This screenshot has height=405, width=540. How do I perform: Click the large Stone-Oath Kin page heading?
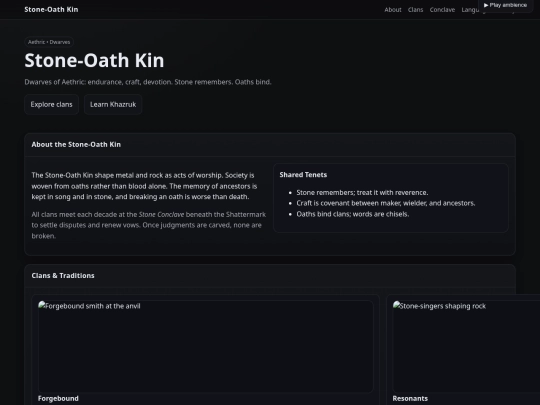[x=94, y=60]
